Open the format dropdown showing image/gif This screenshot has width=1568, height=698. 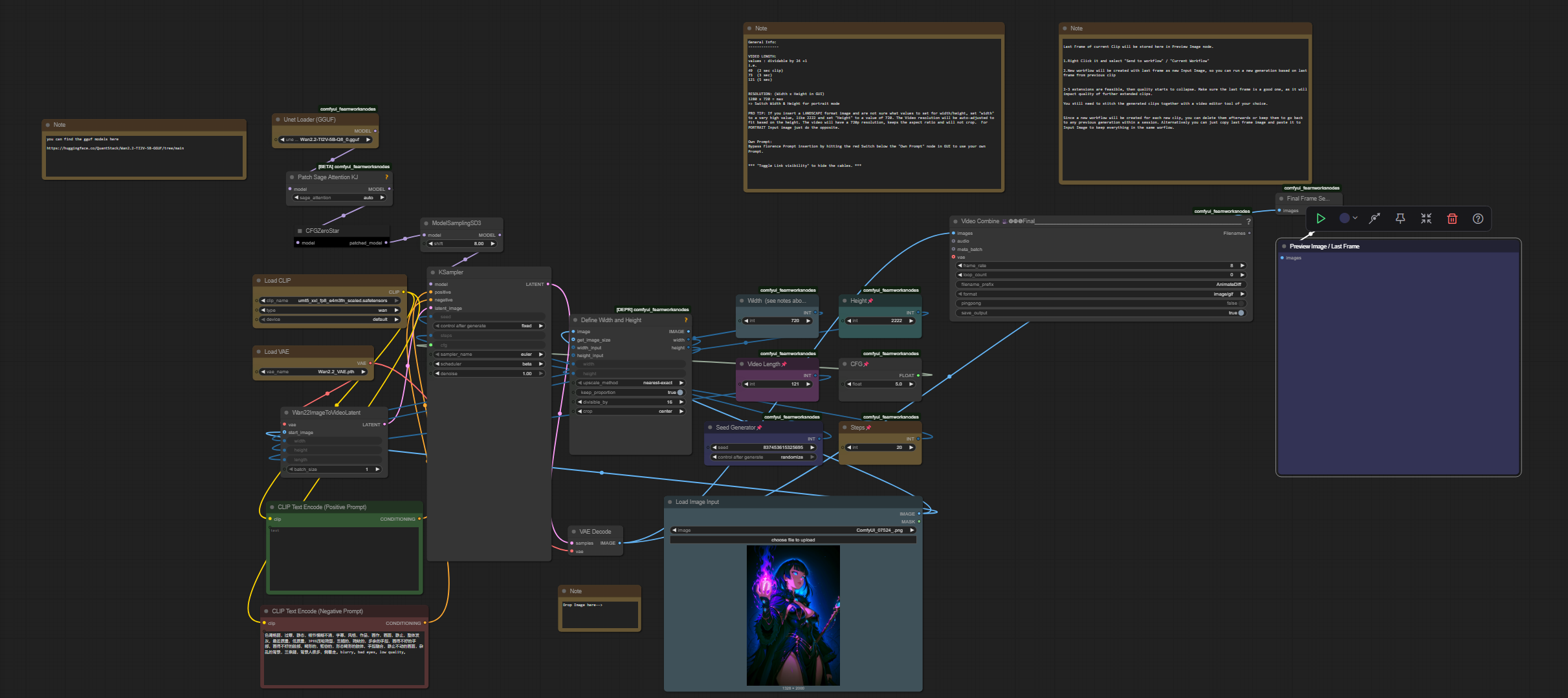point(1100,294)
